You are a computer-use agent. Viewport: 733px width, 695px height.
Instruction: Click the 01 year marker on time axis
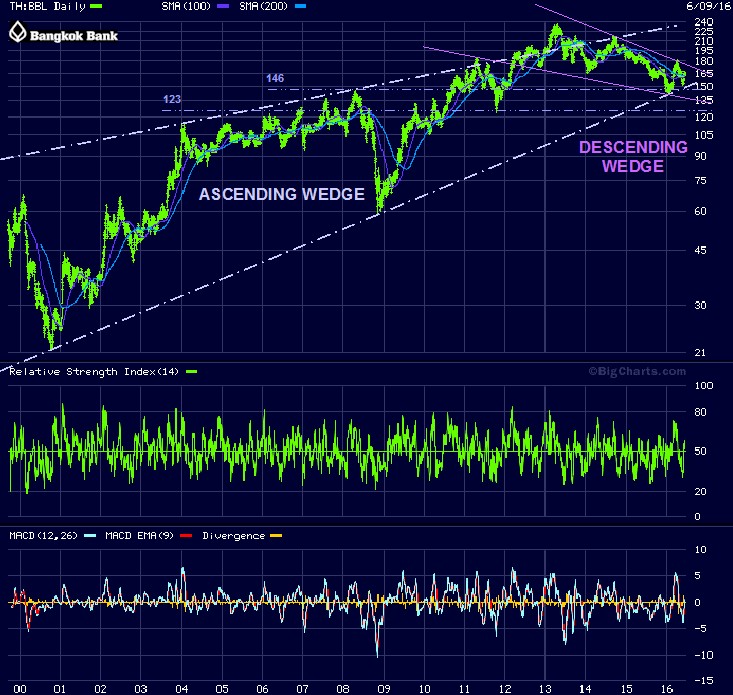click(x=60, y=689)
